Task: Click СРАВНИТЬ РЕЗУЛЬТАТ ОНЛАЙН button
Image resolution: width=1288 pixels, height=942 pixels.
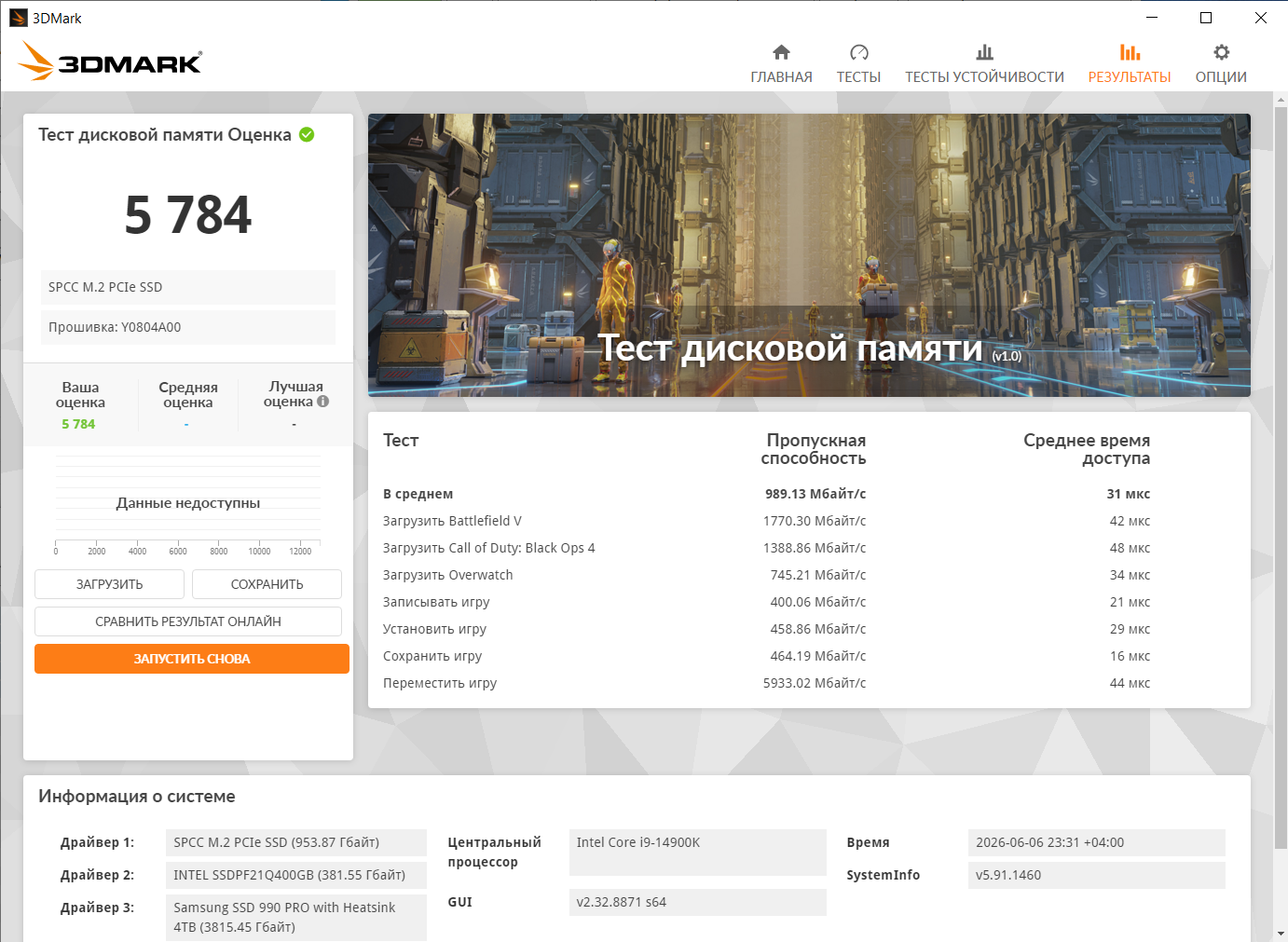Action: pos(188,621)
